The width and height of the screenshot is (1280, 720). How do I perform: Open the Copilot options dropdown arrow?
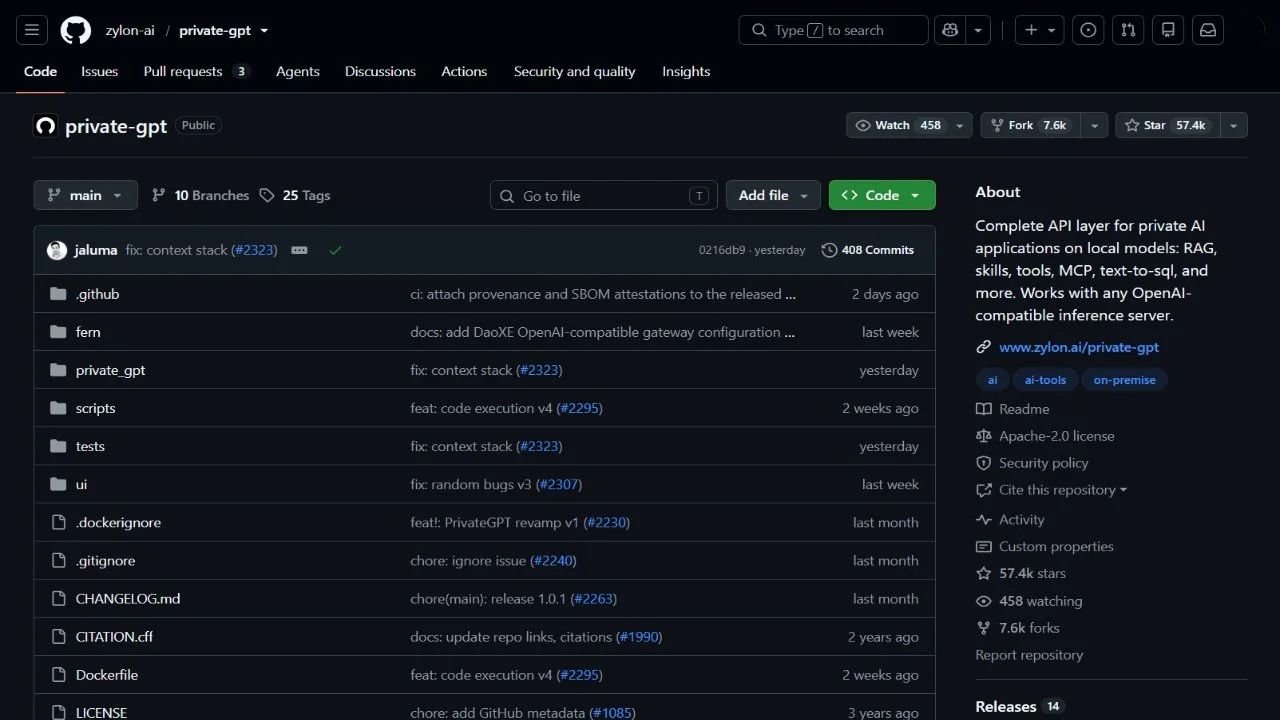(978, 30)
